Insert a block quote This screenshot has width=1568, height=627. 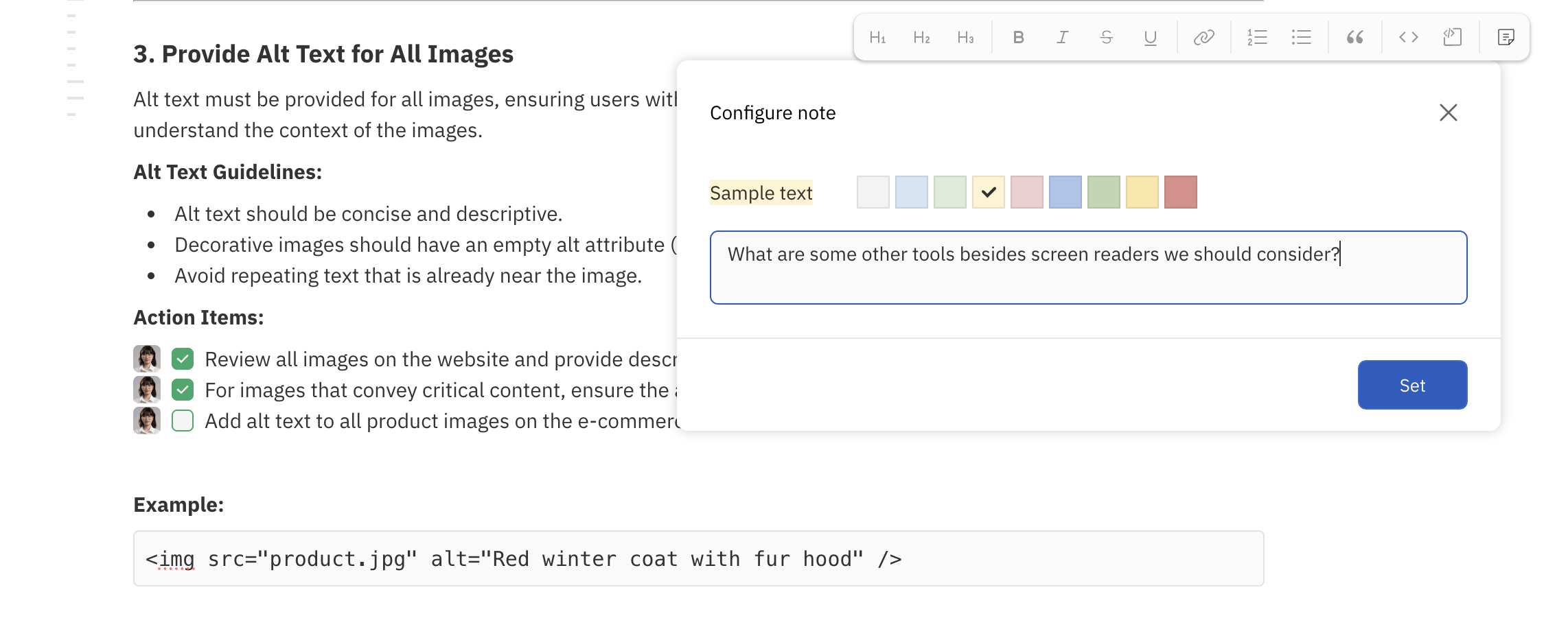tap(1354, 38)
